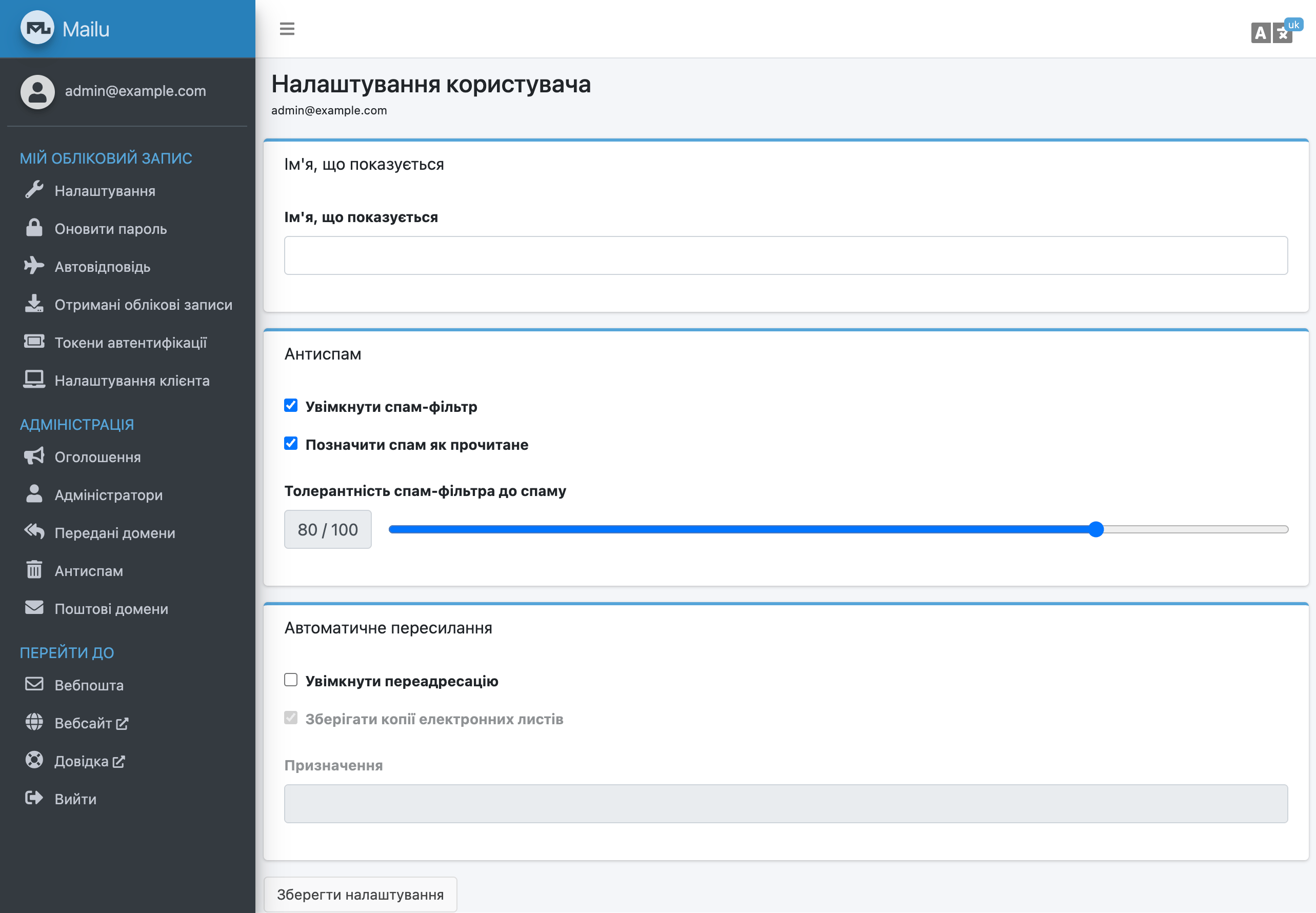This screenshot has height=913, width=1316.
Task: Click the wrench icon next to Налаштування
Action: [34, 190]
